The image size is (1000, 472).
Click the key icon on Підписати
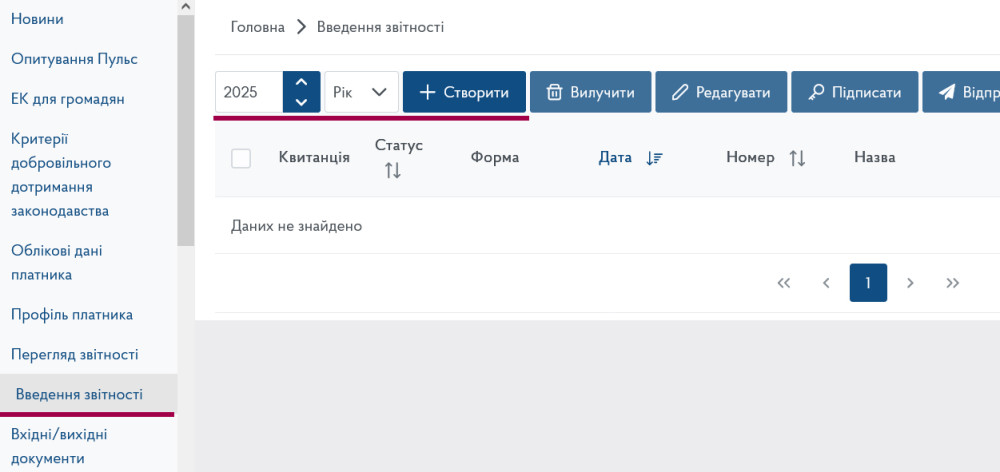(815, 92)
